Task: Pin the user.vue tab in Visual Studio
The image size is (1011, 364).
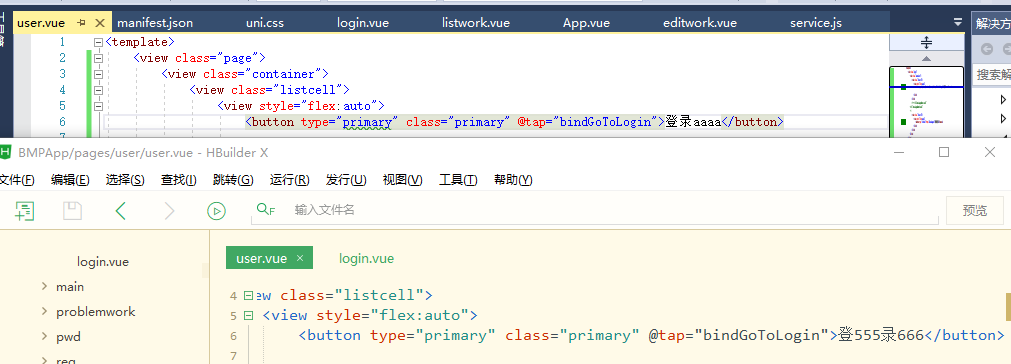Action: tap(81, 23)
